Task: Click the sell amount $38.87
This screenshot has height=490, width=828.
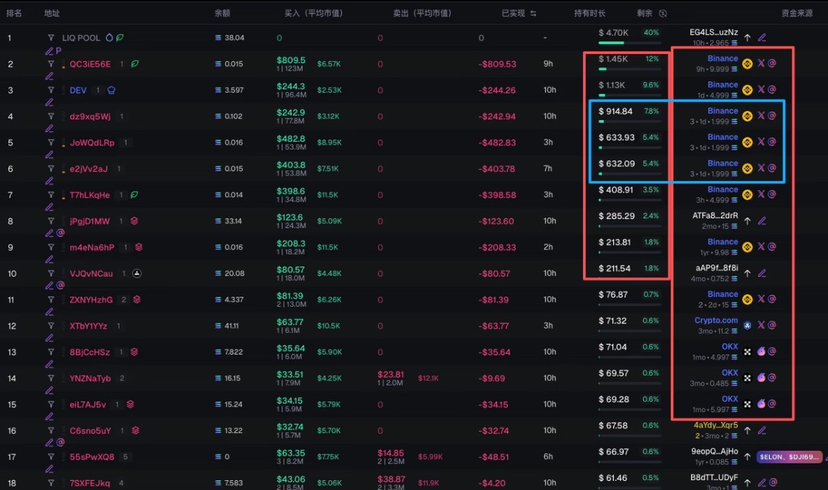Action: click(x=391, y=479)
